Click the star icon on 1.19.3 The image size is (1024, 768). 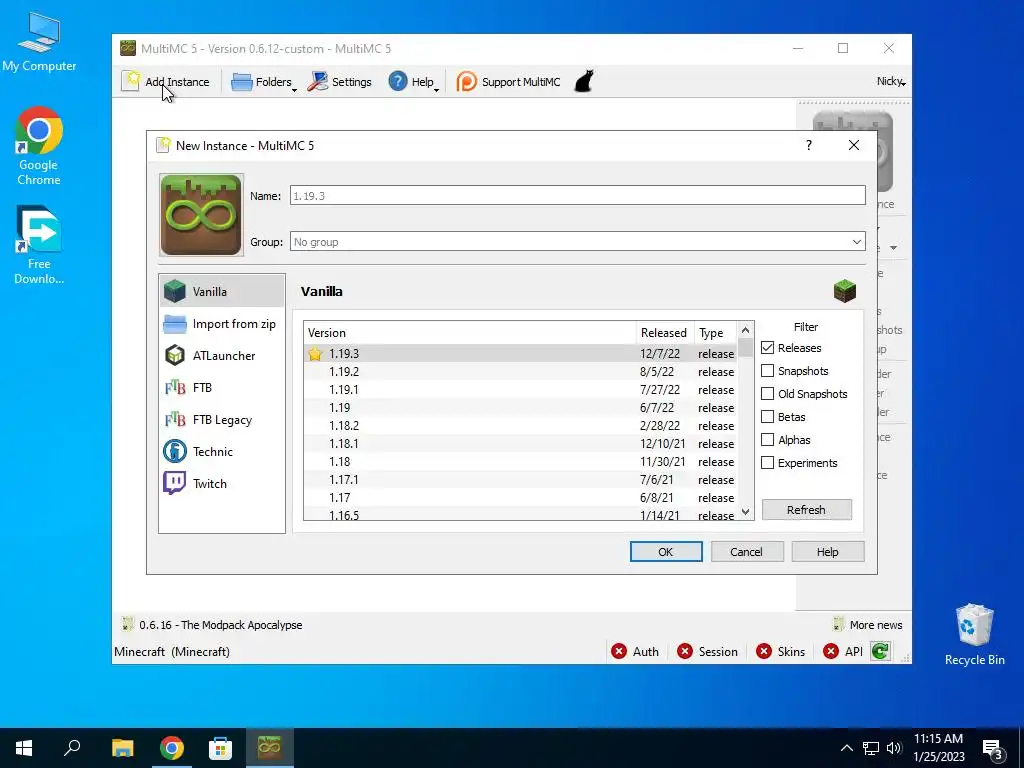315,354
